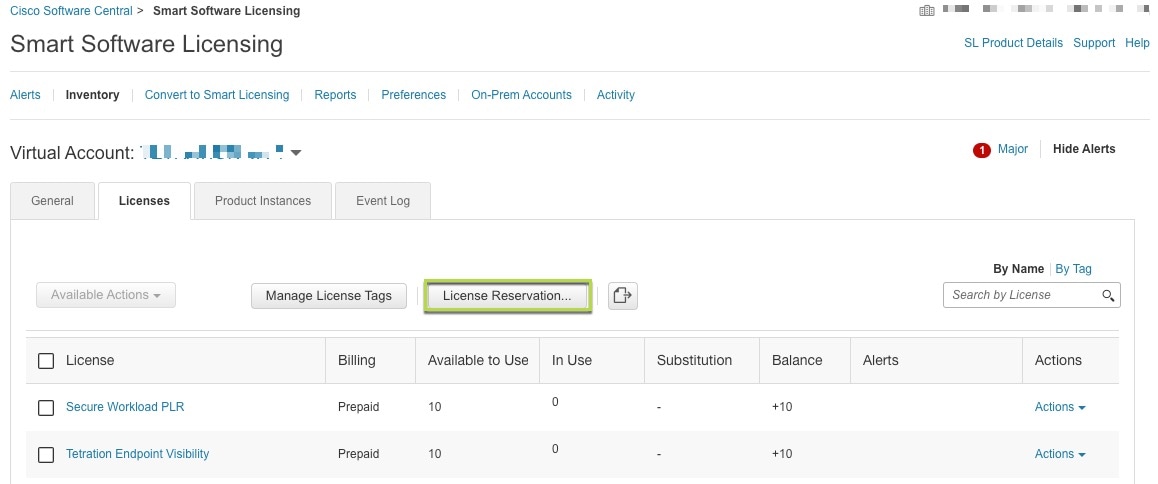Select all licenses header checkbox
Screen dimensions: 1158x484
(x=46, y=361)
